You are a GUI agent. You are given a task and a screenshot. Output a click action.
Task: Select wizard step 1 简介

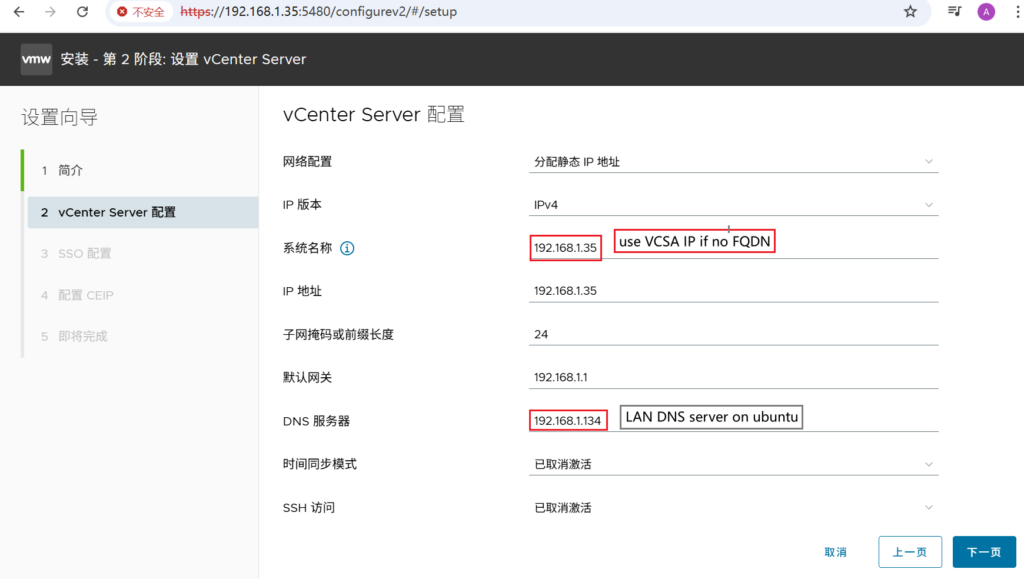(x=142, y=170)
